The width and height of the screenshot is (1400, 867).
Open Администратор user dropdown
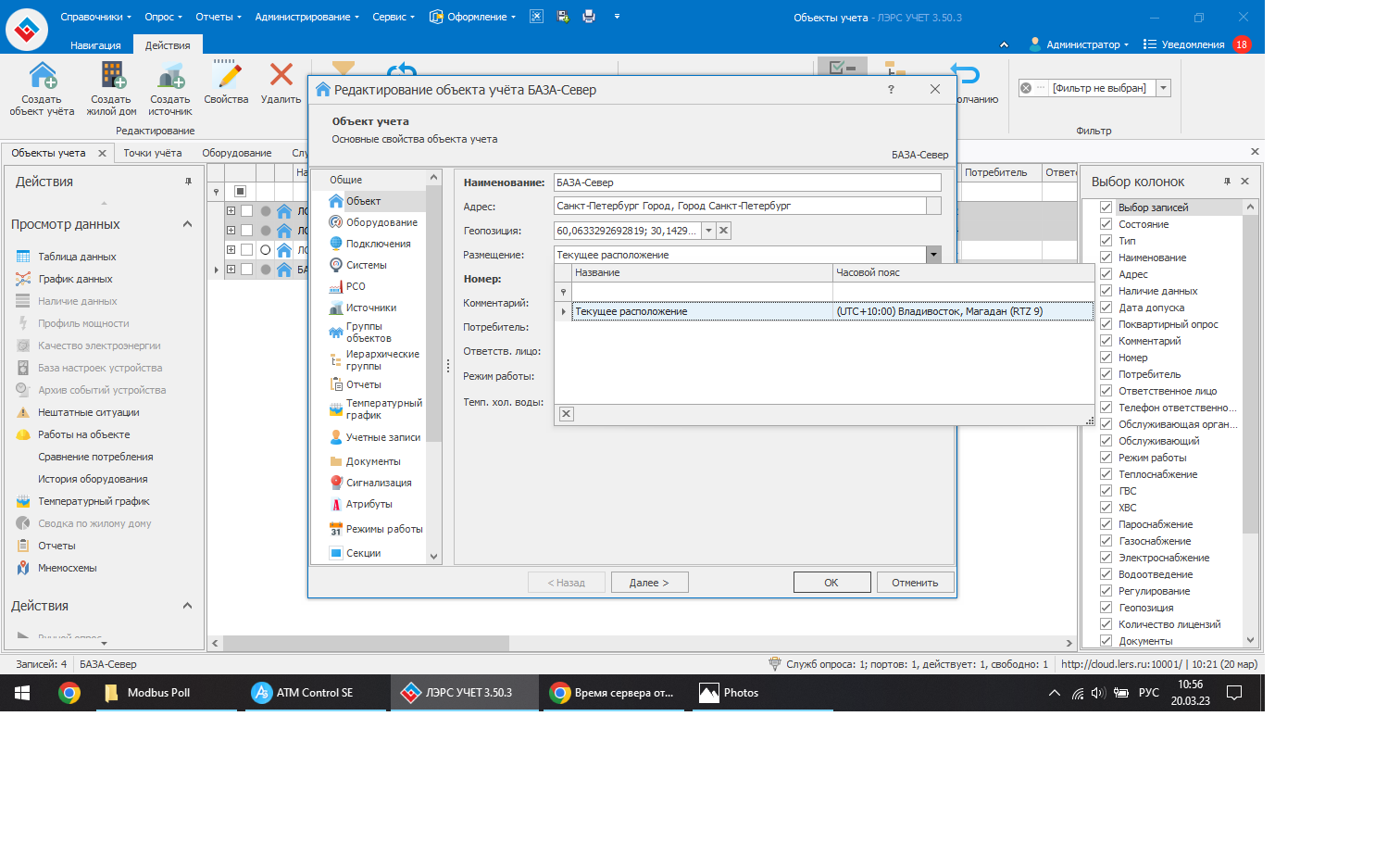point(1080,44)
